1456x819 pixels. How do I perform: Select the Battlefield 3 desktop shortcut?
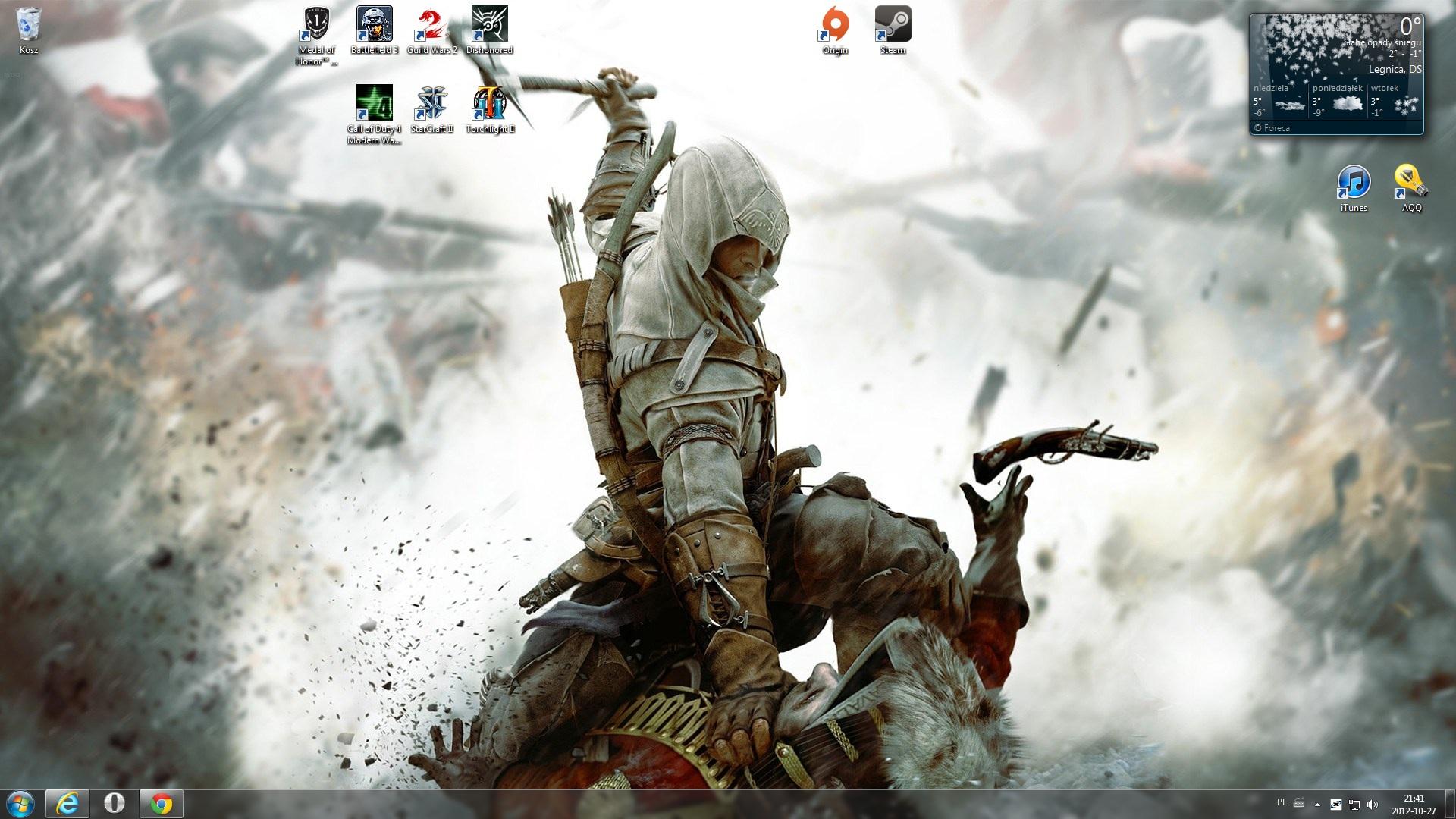[x=375, y=30]
